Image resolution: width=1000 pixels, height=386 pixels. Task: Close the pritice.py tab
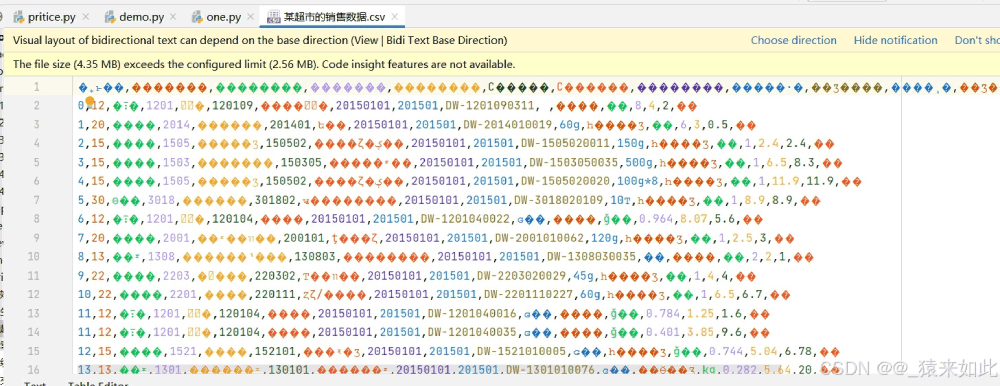coord(86,17)
